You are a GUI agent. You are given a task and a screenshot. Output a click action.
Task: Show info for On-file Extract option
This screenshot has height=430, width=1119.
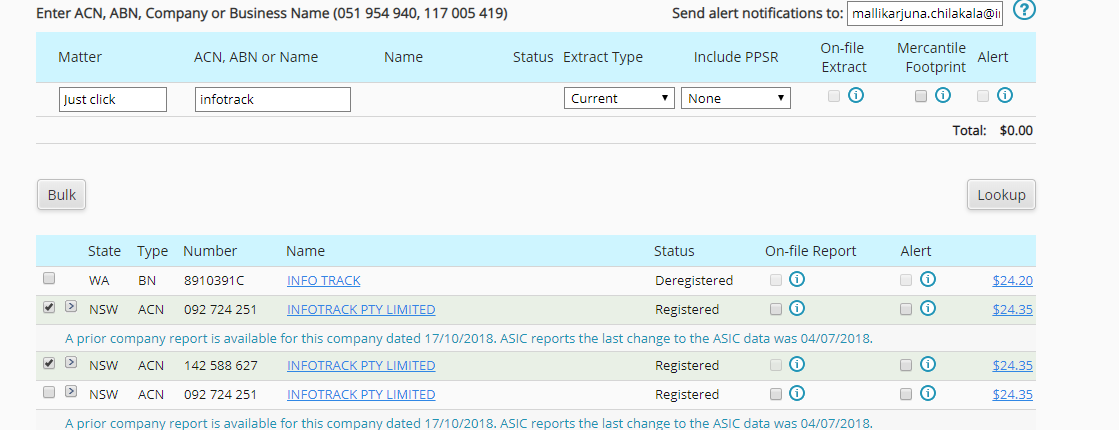point(856,96)
